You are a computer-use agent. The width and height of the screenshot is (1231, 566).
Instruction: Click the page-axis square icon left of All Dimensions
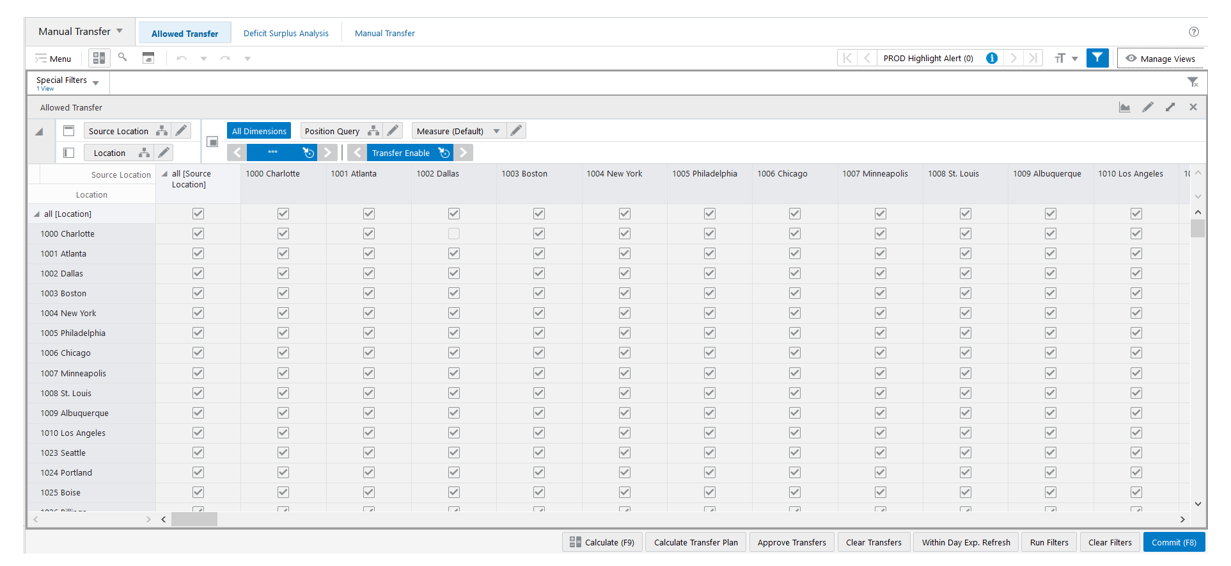coord(213,142)
